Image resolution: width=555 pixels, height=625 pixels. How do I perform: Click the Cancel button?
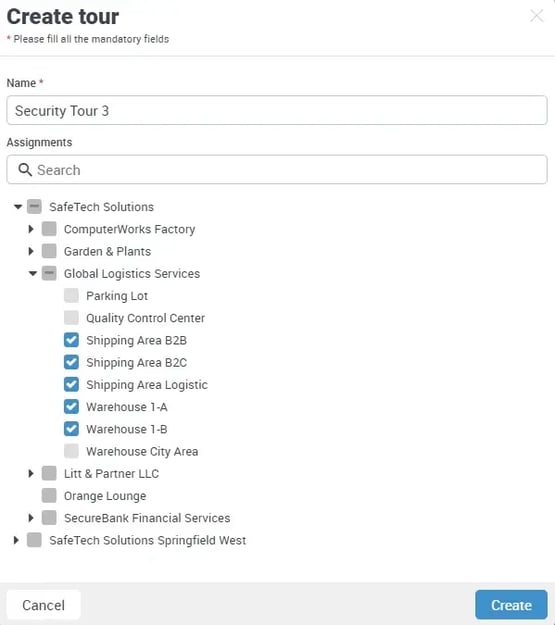click(43, 605)
